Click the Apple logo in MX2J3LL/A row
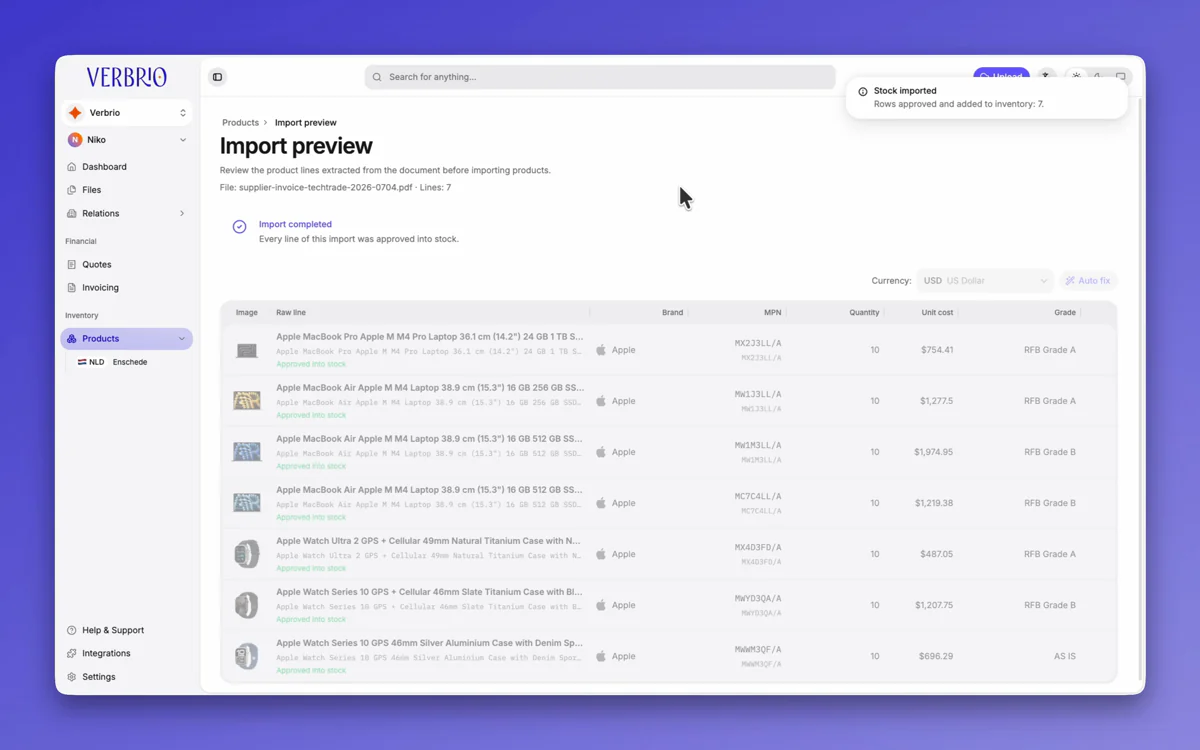The height and width of the screenshot is (750, 1200). pyautogui.click(x=601, y=350)
